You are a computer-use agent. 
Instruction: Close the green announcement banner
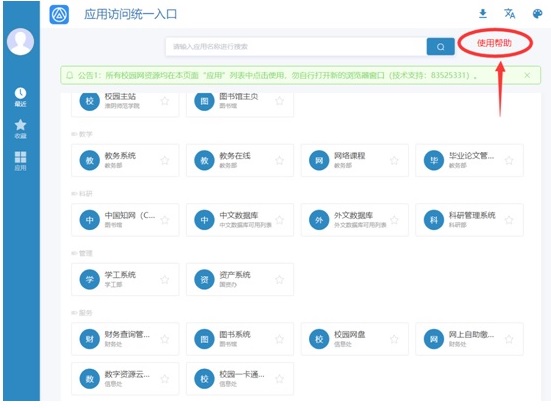527,75
